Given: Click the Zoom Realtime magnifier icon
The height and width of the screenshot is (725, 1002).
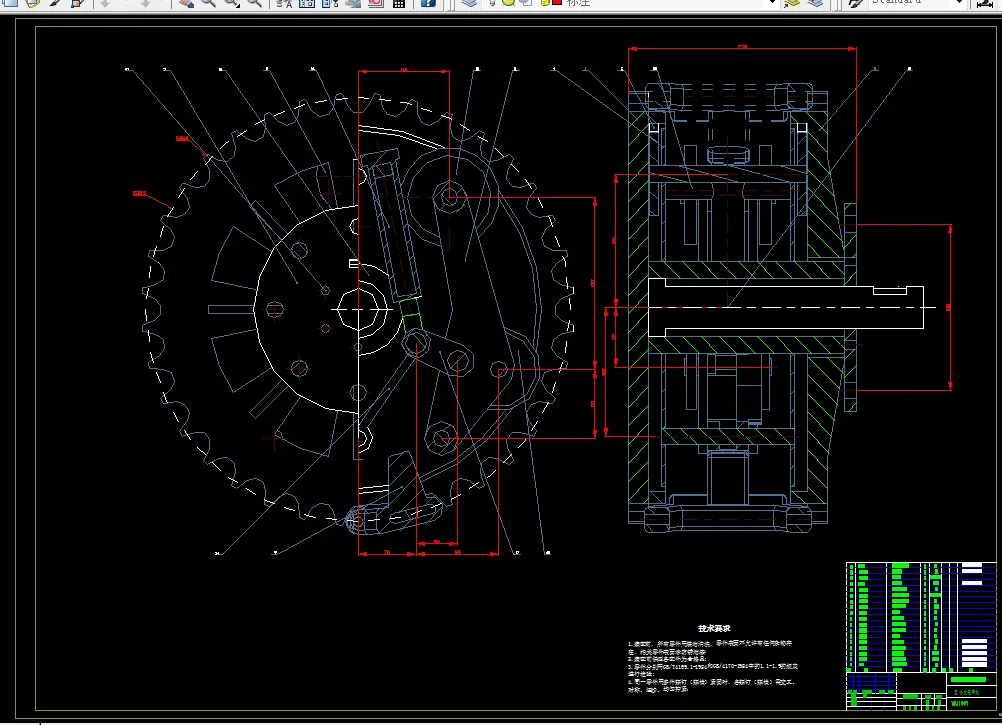Looking at the screenshot, I should [209, 3].
